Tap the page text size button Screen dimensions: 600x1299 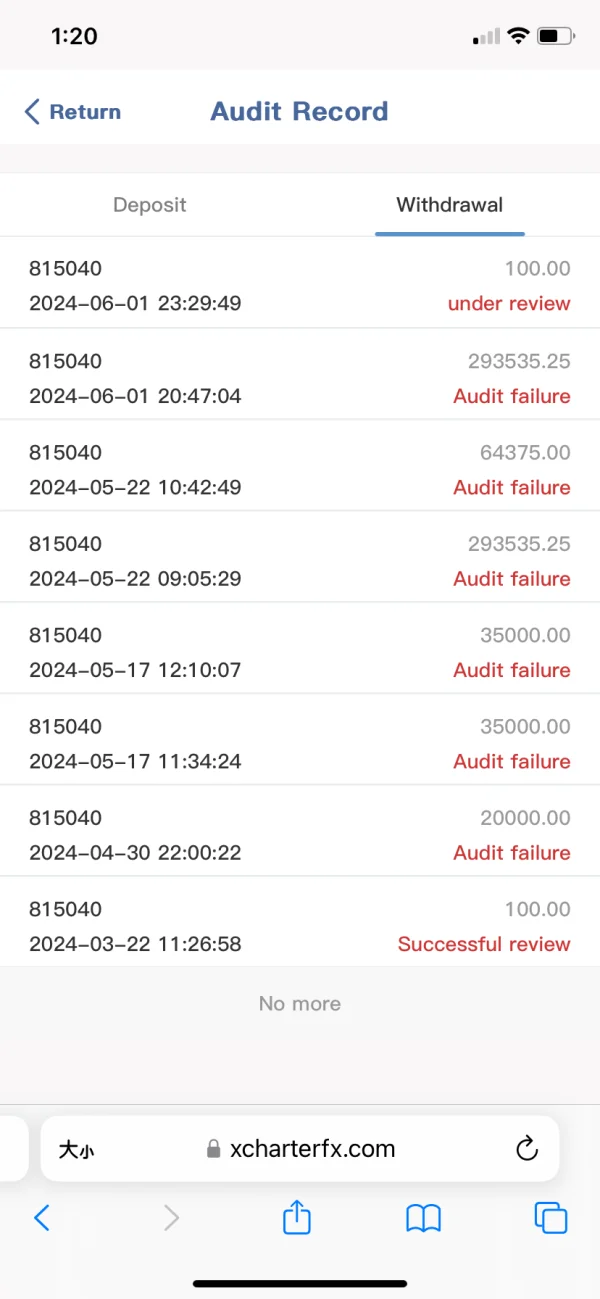[77, 1150]
